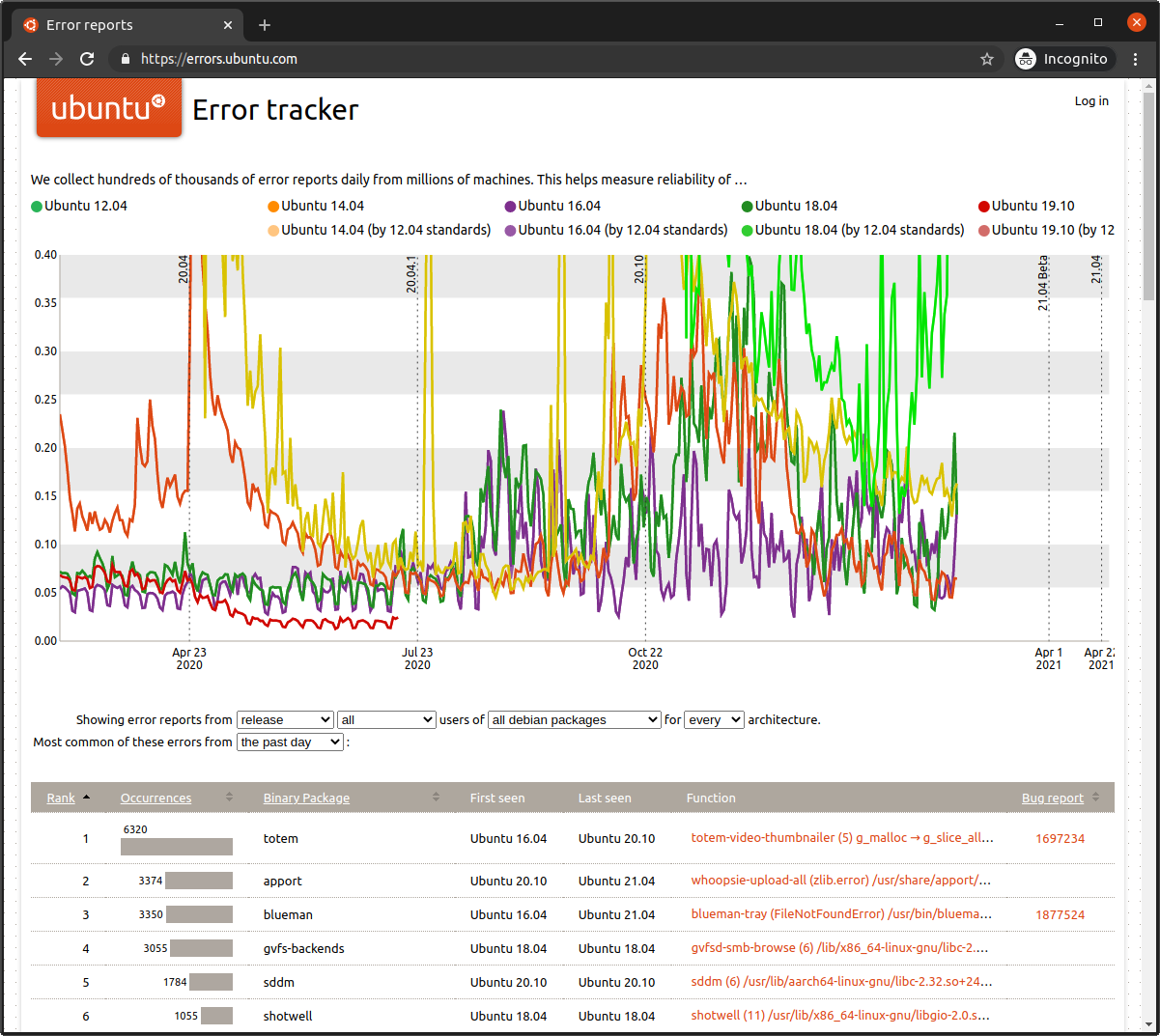Click the orange Ubuntu 14.04 legend dot

tap(273, 206)
